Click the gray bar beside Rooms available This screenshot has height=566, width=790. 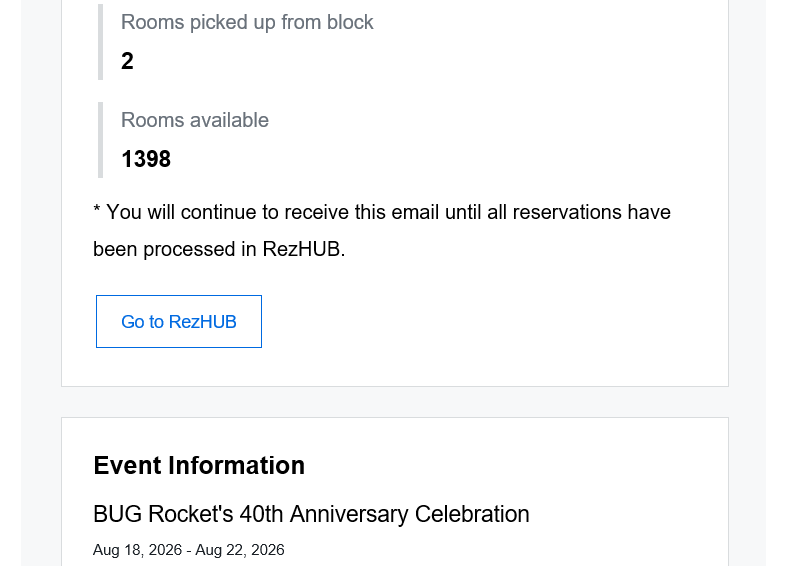[100, 140]
